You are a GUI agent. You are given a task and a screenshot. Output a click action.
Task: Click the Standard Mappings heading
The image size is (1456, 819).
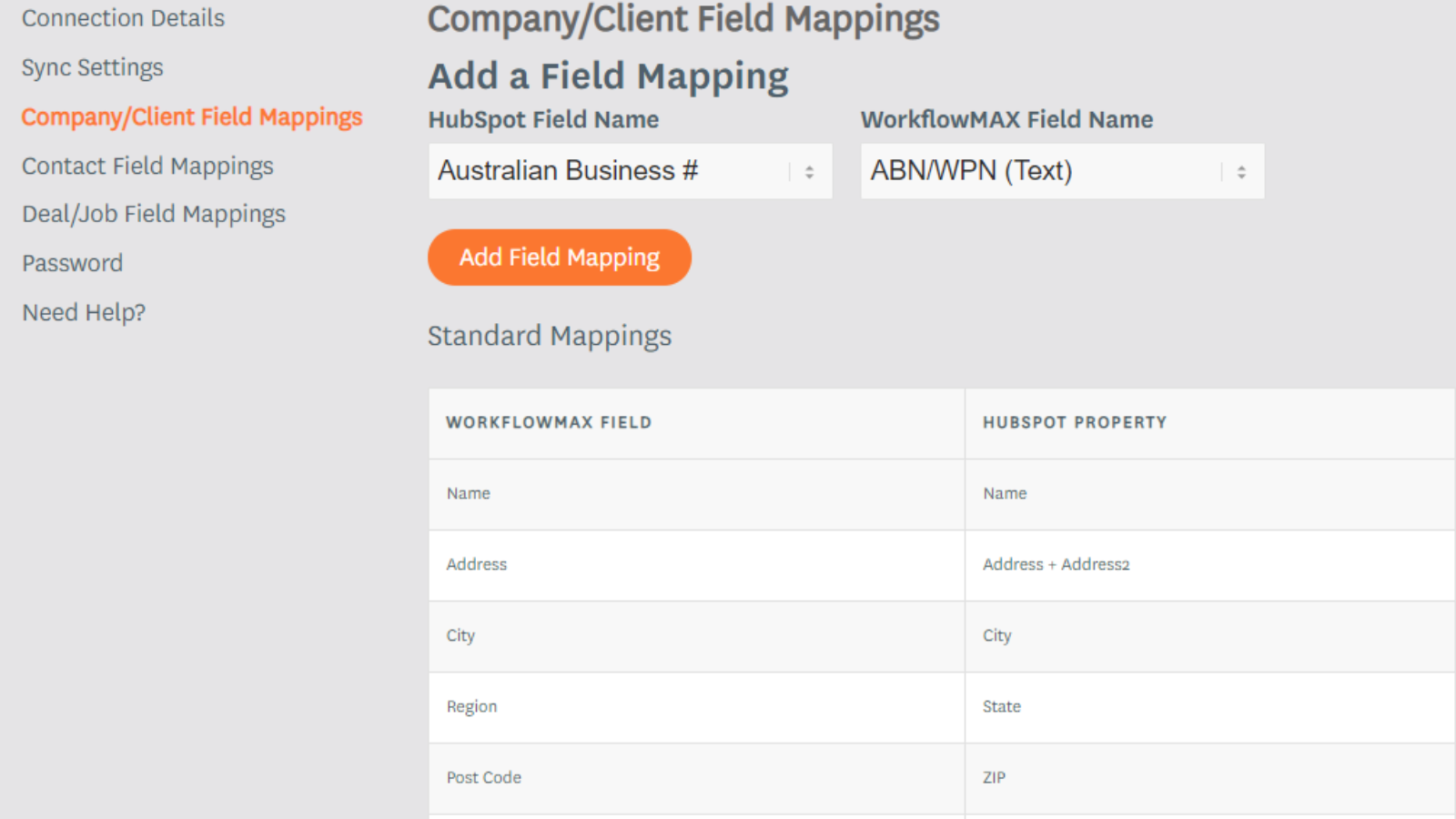[550, 336]
